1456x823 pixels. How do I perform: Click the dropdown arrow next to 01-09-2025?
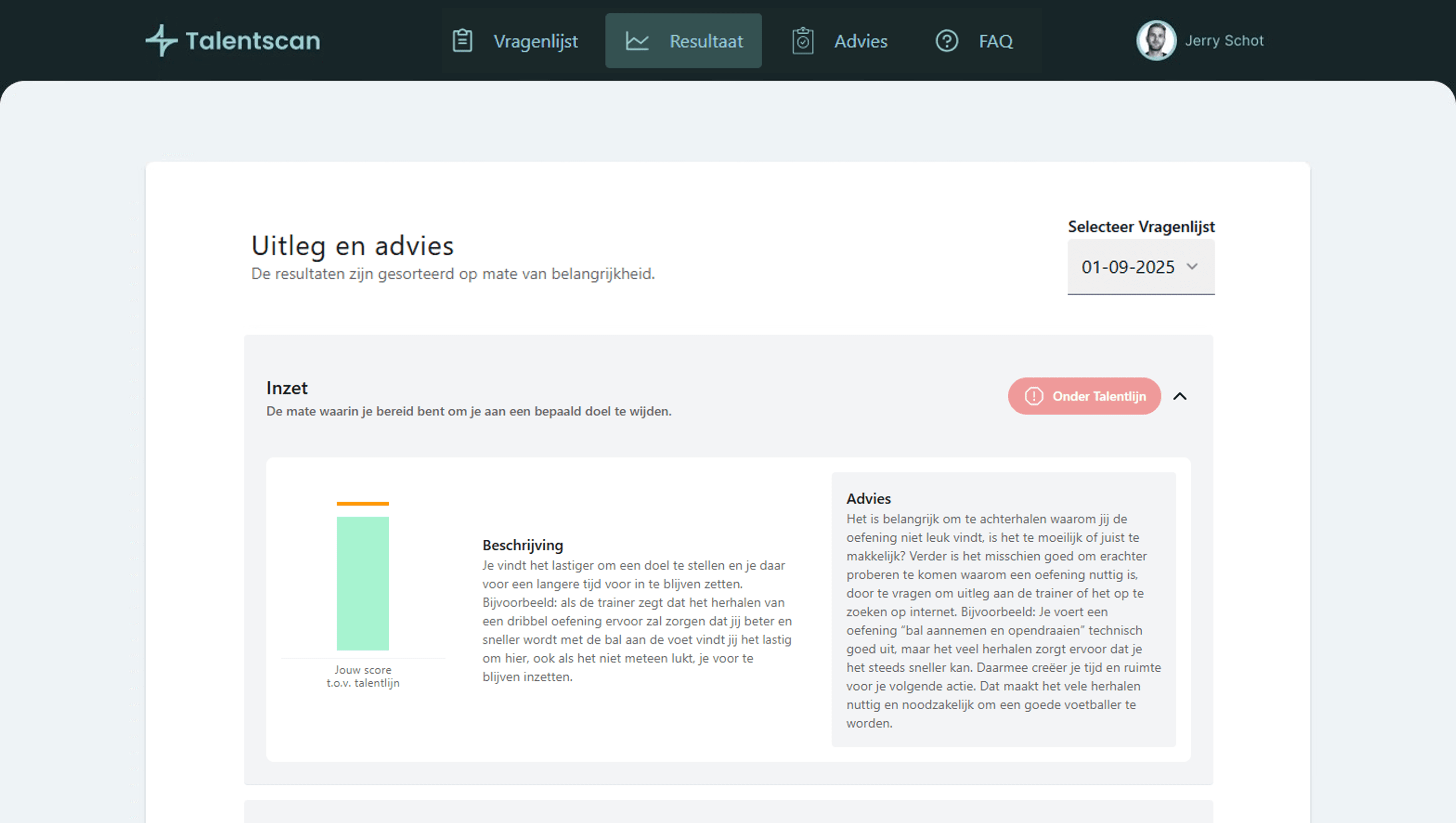(1192, 266)
